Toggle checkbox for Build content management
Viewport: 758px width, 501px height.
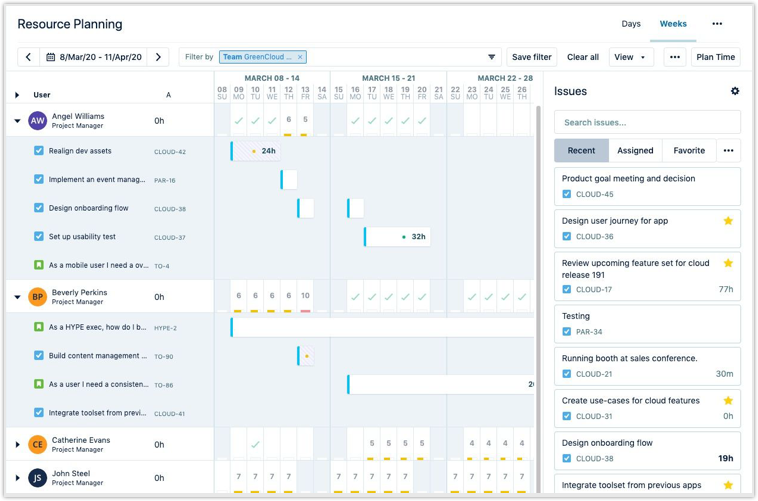[39, 355]
